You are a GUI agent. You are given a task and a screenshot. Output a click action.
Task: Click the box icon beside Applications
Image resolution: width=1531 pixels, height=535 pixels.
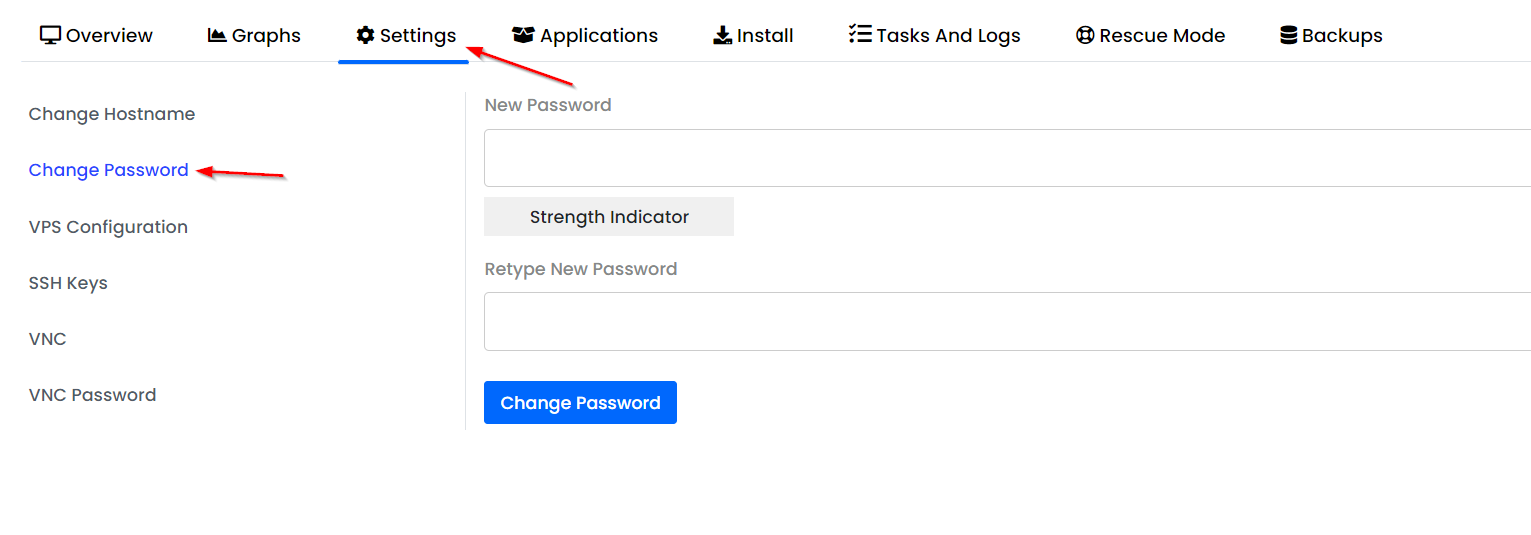523,35
